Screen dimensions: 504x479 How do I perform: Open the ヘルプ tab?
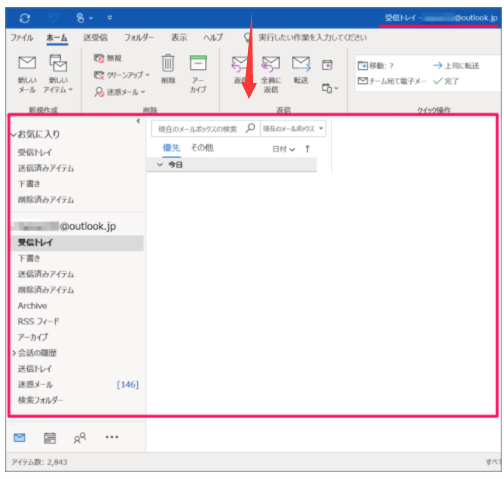pos(213,37)
